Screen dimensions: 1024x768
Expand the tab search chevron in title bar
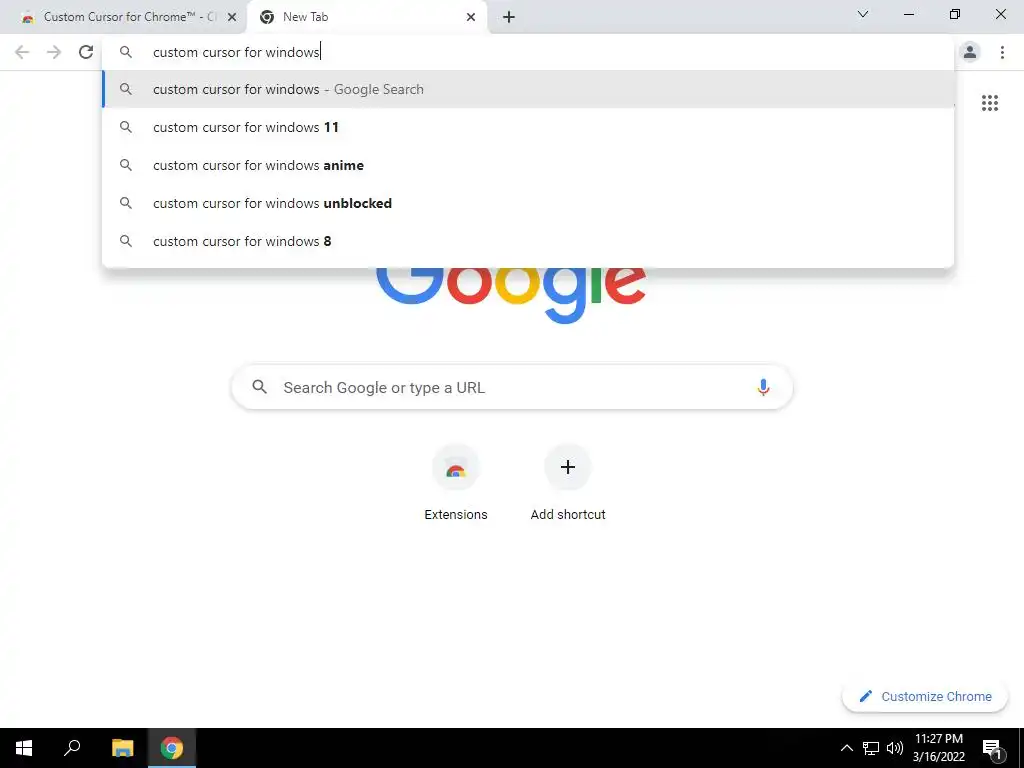click(x=863, y=14)
